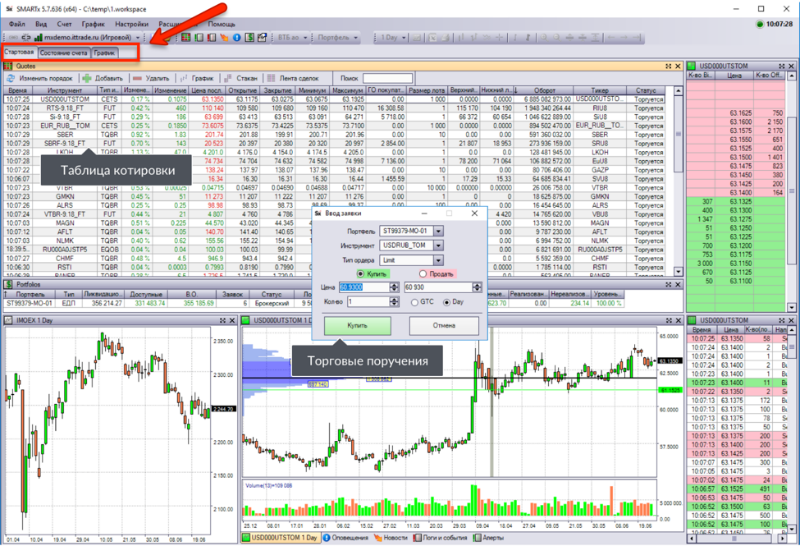Click the third window icon before orange tag
The height and width of the screenshot is (546, 800).
pyautogui.click(x=211, y=37)
